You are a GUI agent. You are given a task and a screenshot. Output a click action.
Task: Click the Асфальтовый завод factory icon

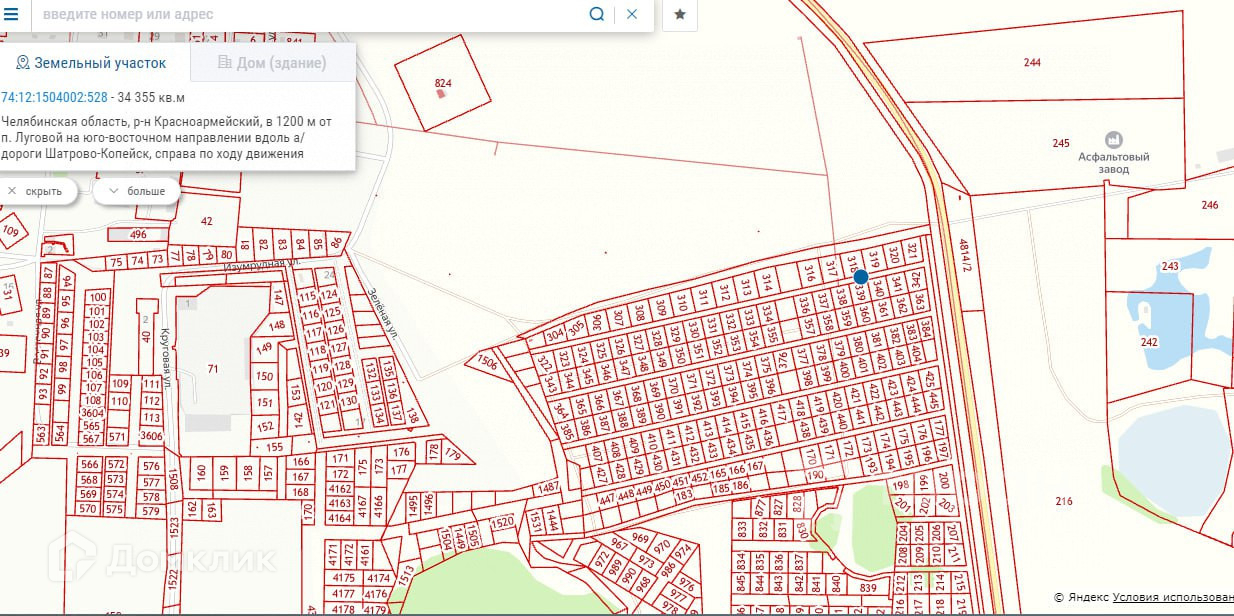click(x=1114, y=140)
